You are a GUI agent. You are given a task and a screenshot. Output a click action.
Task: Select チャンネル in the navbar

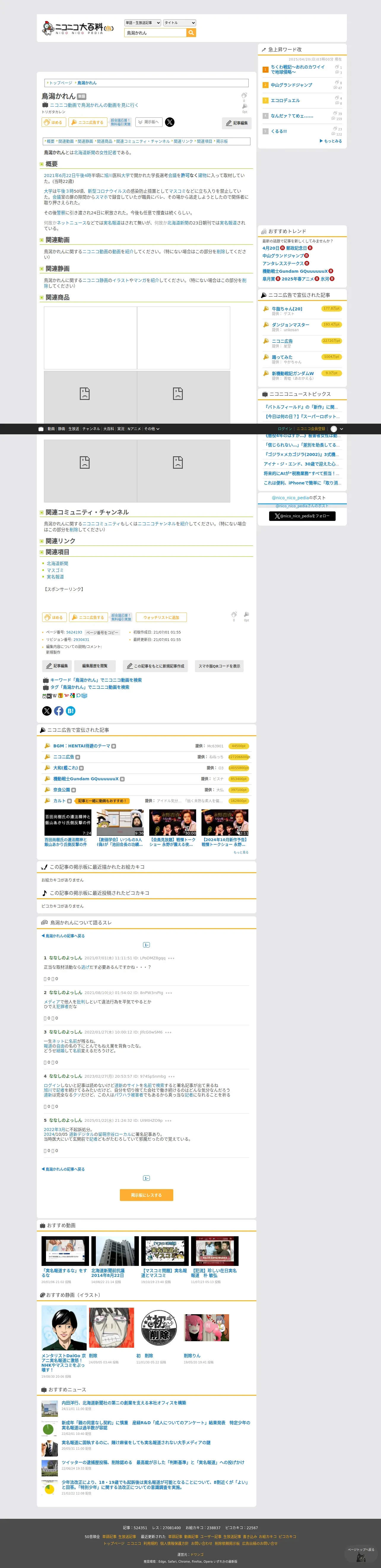[91, 428]
